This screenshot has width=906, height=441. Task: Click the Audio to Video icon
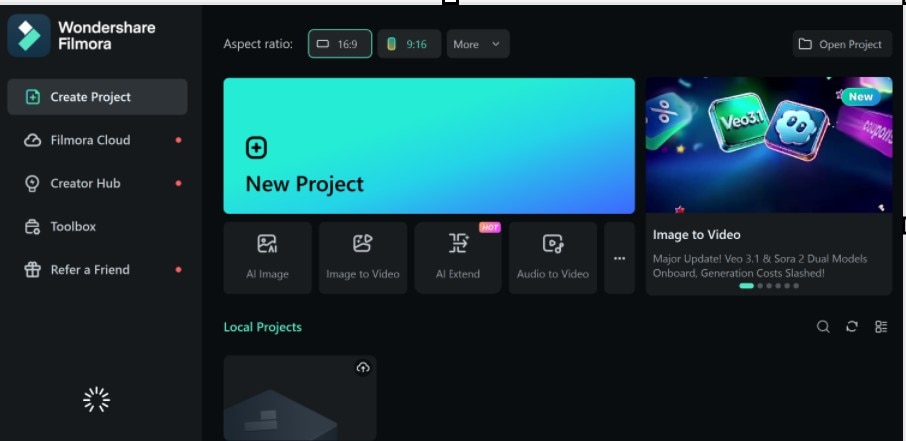(553, 244)
